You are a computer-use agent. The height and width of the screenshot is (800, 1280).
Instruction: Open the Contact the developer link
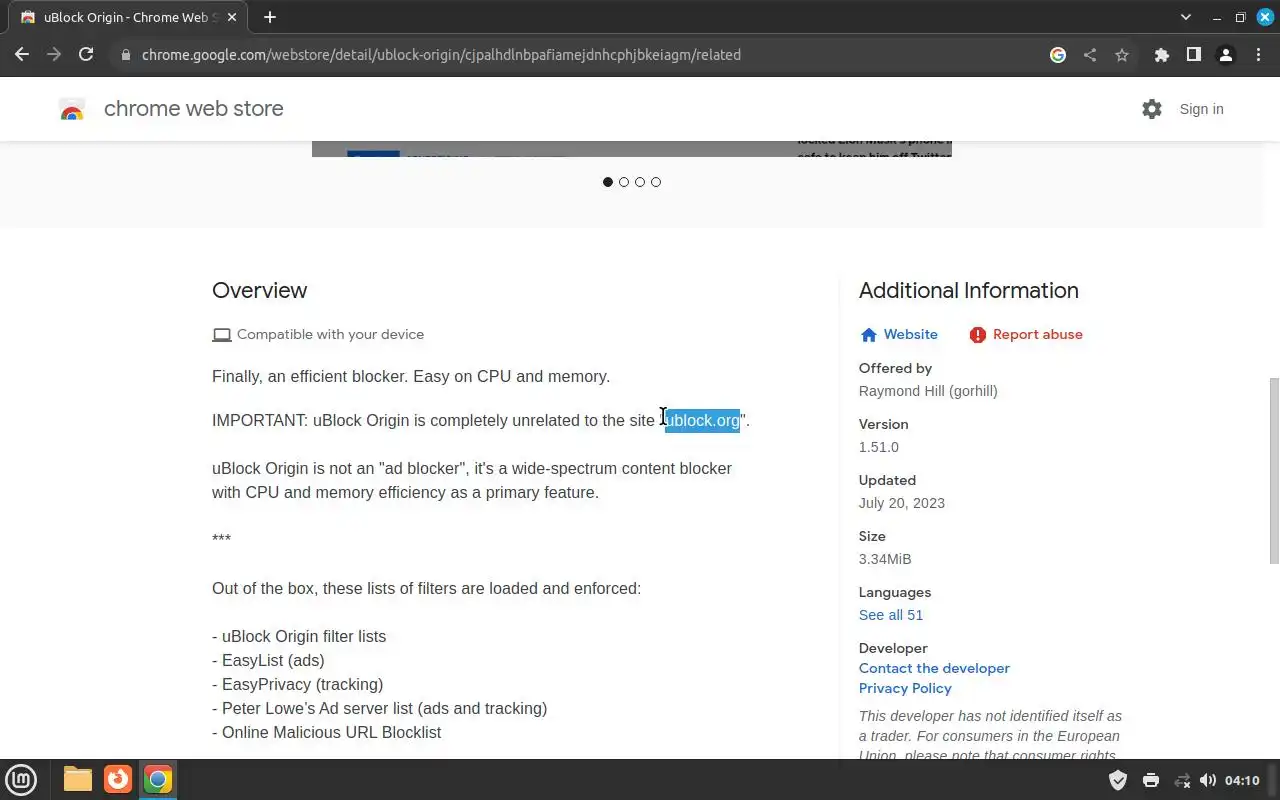click(x=934, y=668)
